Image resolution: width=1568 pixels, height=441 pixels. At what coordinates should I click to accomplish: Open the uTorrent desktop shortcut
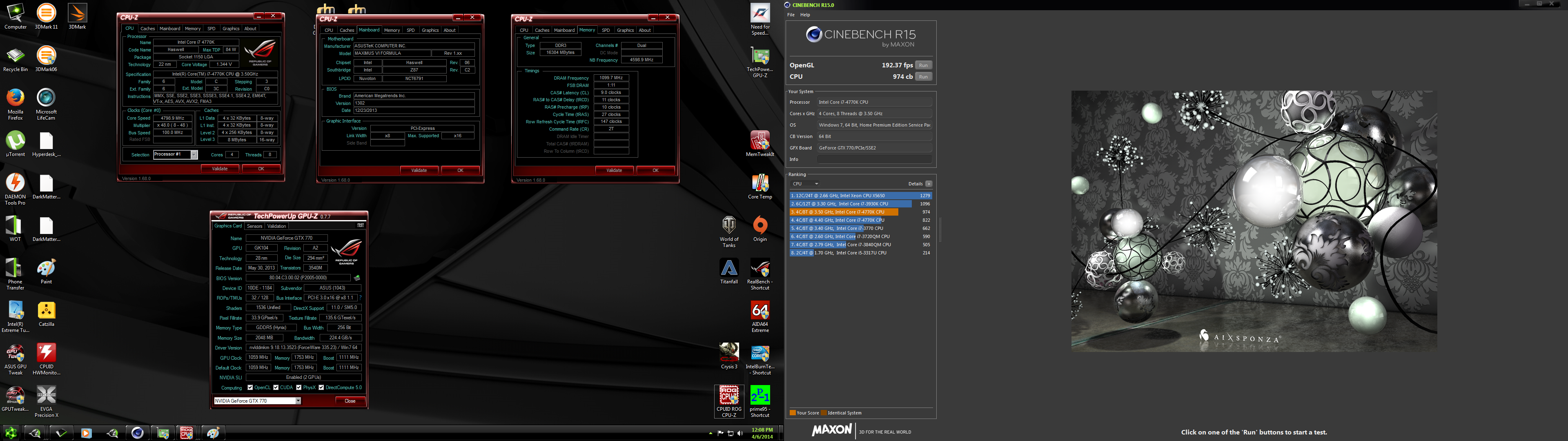(15, 144)
